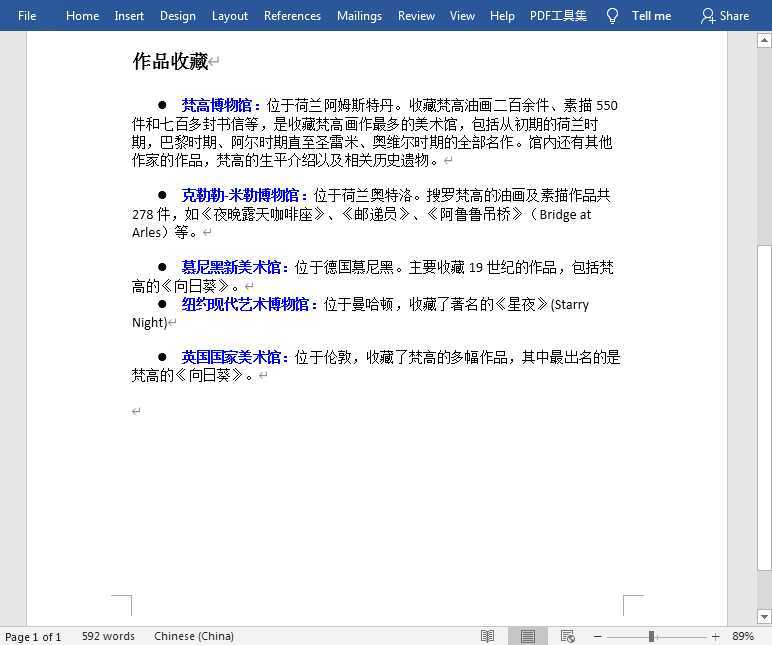Click the text (Starry
This screenshot has width=772, height=645.
(x=570, y=304)
